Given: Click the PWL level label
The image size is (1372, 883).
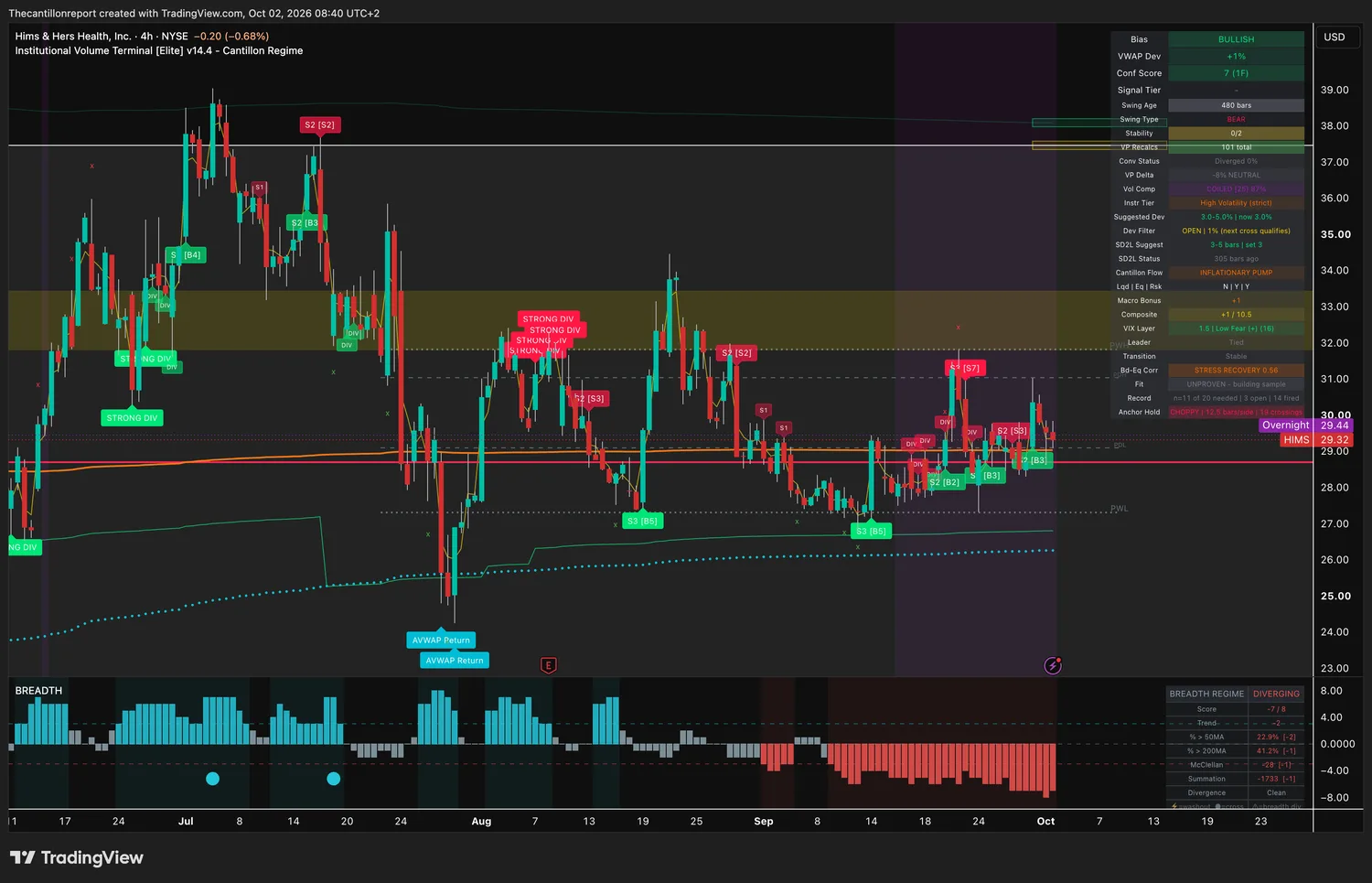Looking at the screenshot, I should pyautogui.click(x=1120, y=509).
